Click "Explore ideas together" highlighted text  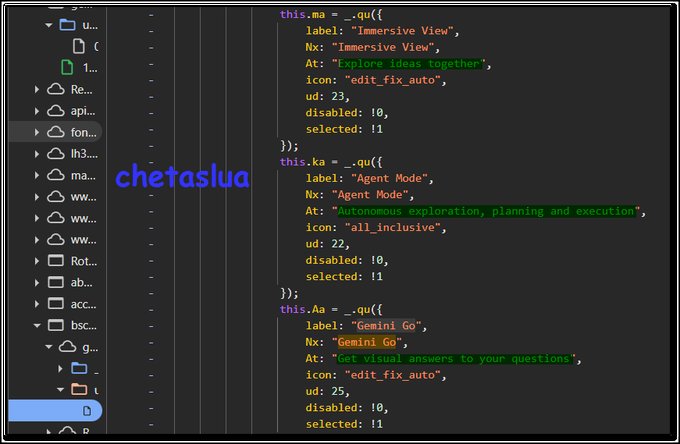click(x=409, y=64)
